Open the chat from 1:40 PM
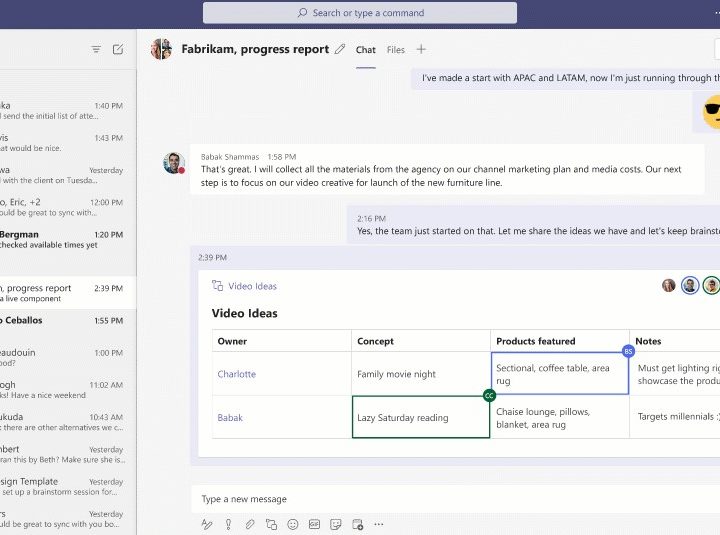The image size is (720, 535). tap(68, 110)
